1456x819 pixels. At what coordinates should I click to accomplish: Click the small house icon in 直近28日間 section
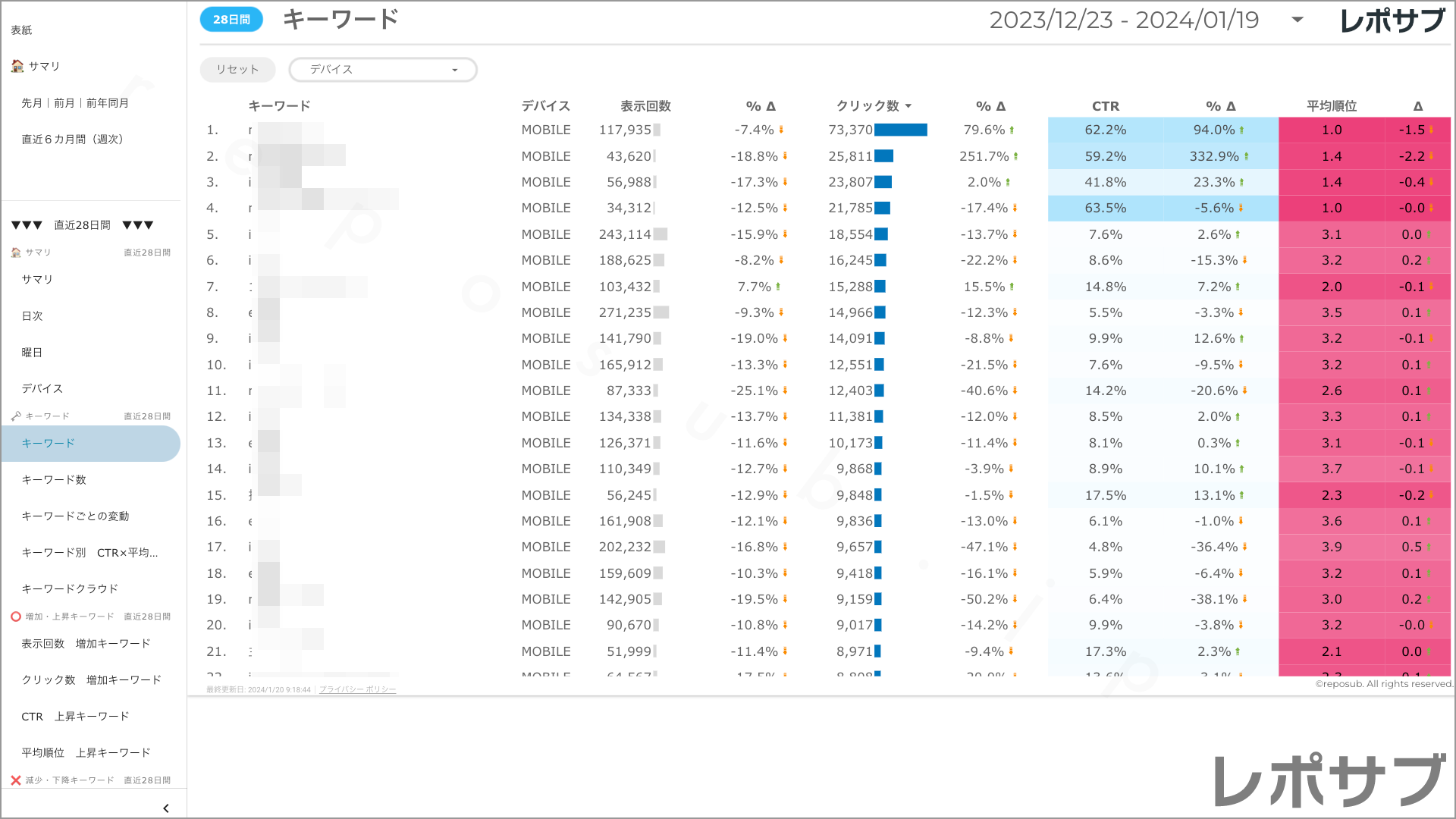click(16, 253)
